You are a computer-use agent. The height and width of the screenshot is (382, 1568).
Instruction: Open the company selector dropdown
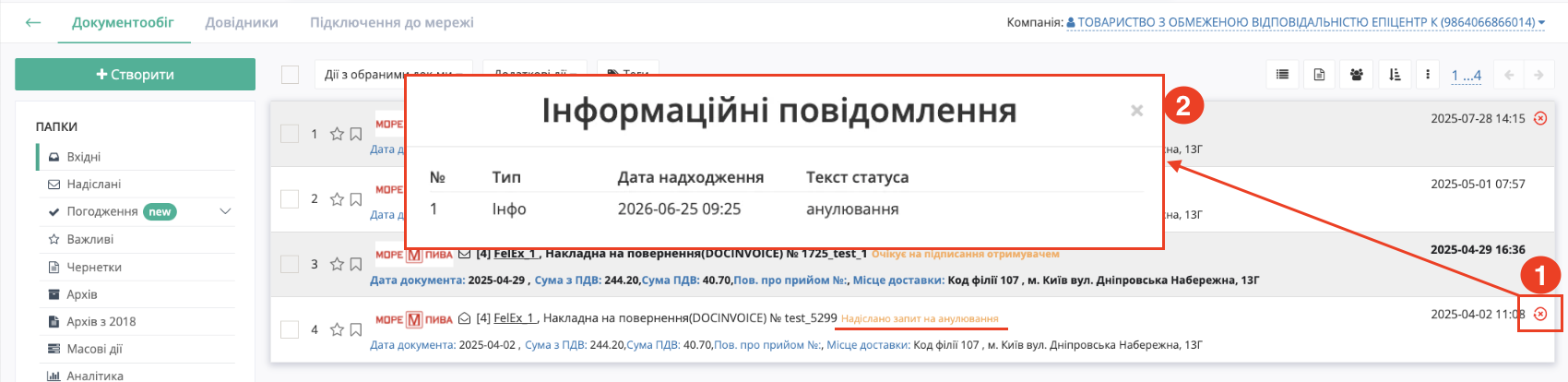point(1305,22)
